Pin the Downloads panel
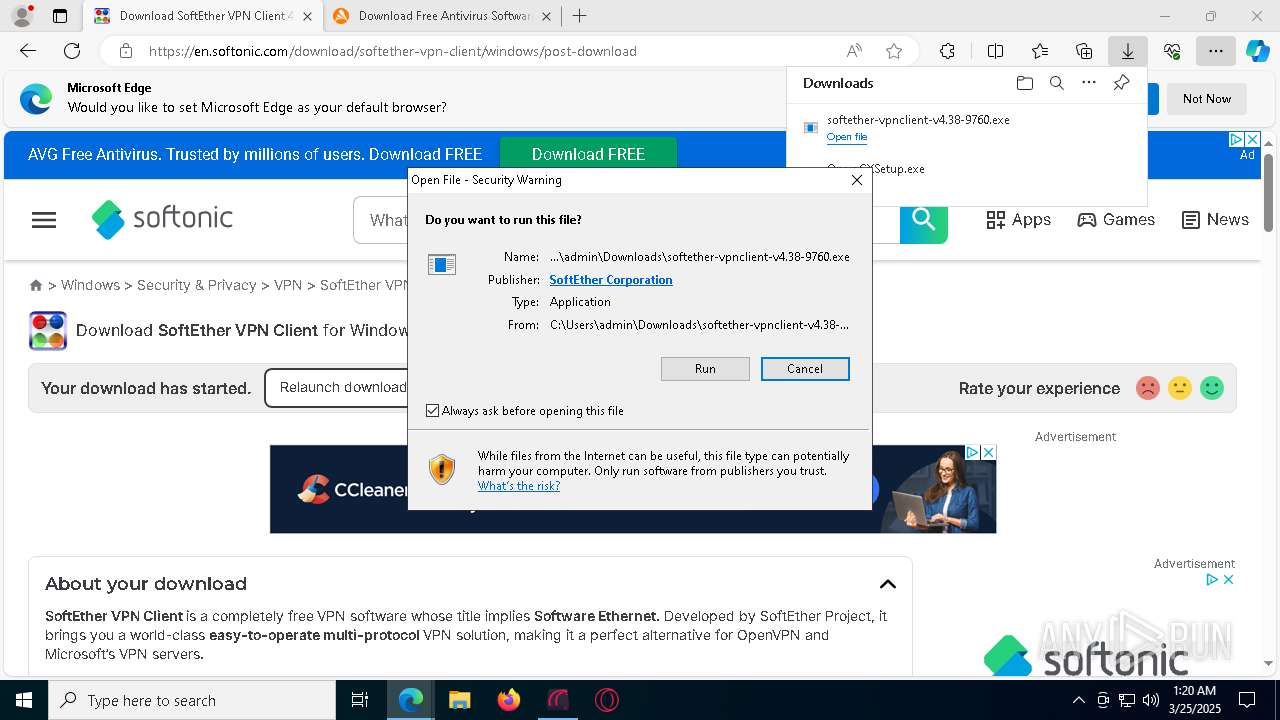This screenshot has height=720, width=1280. pyautogui.click(x=1121, y=83)
